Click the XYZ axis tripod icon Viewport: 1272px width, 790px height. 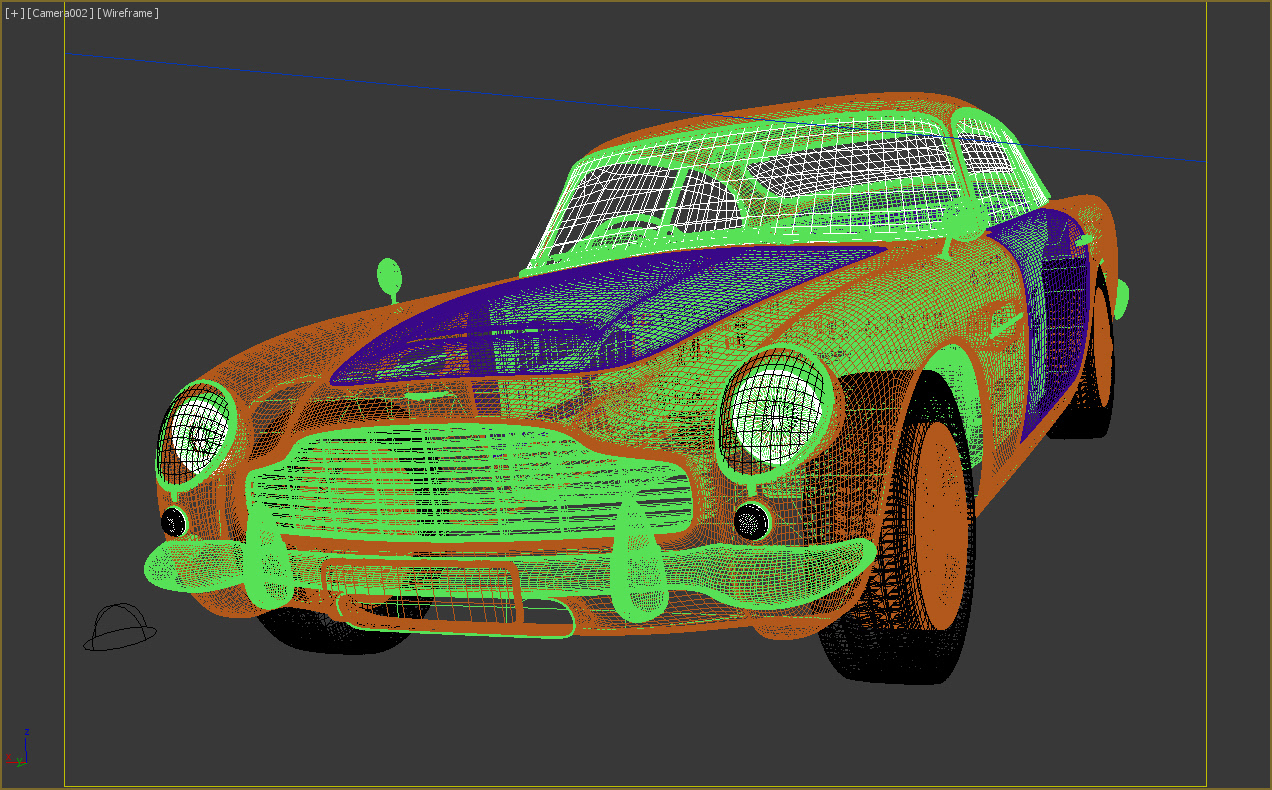[15, 749]
